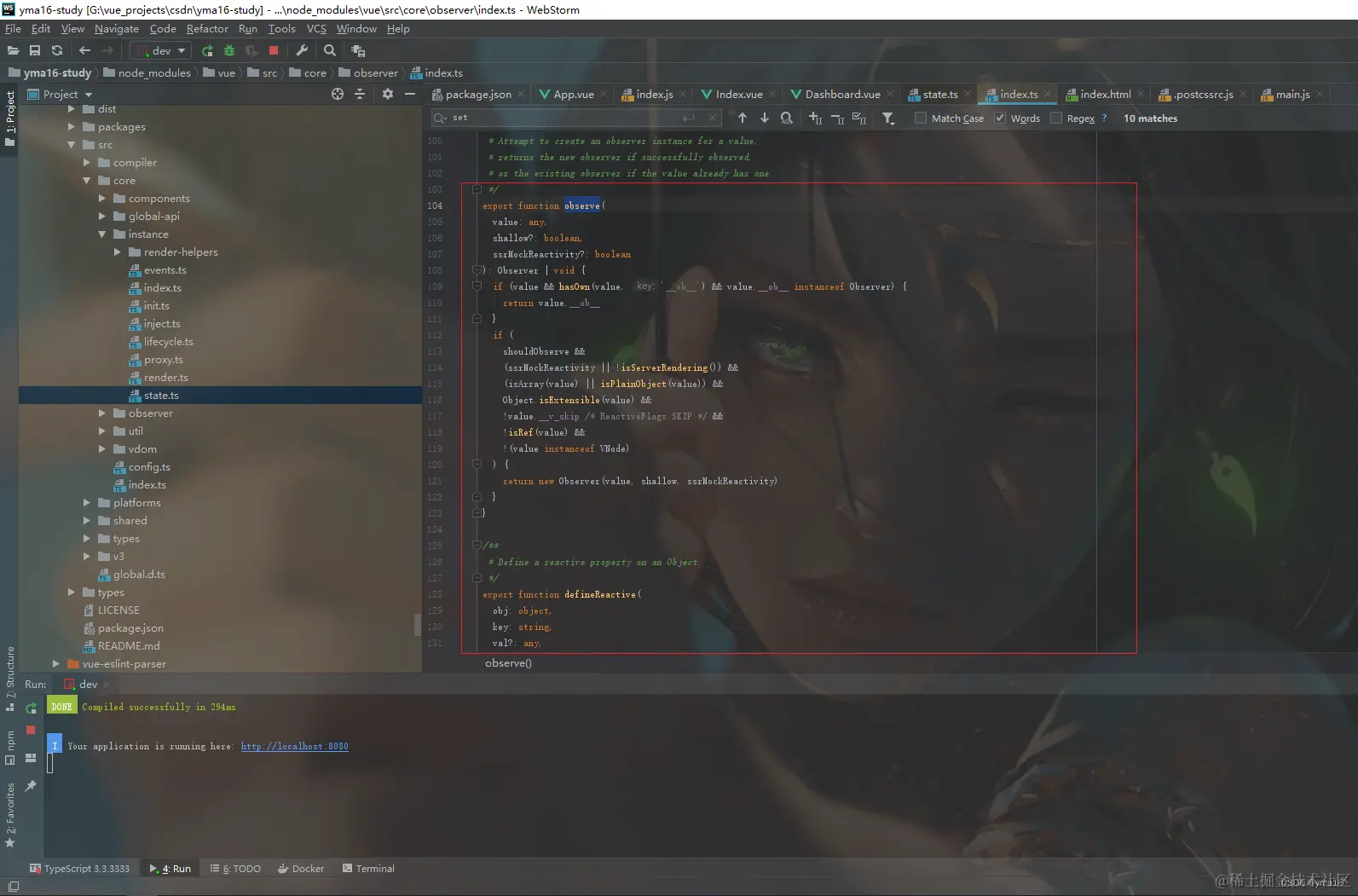Open the 6: TODO tool window
The height and width of the screenshot is (896, 1358).
(235, 869)
